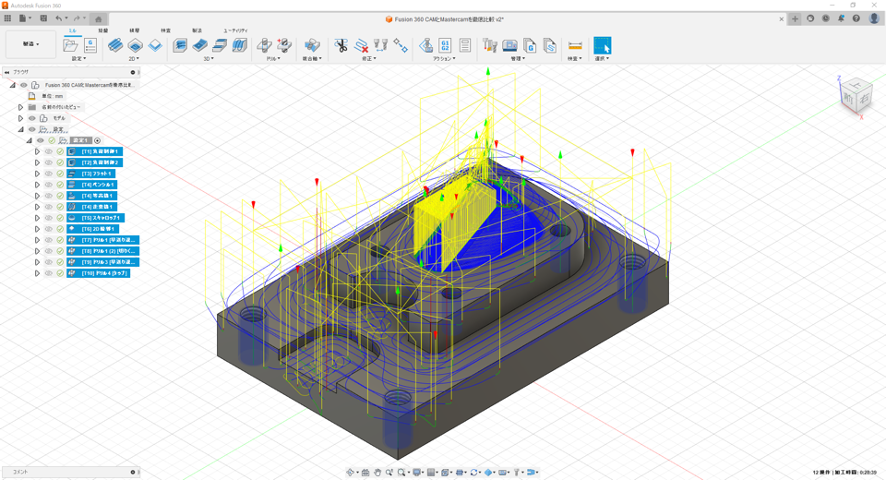Click the job status clock icon
887x481 pixels.
tap(826, 19)
